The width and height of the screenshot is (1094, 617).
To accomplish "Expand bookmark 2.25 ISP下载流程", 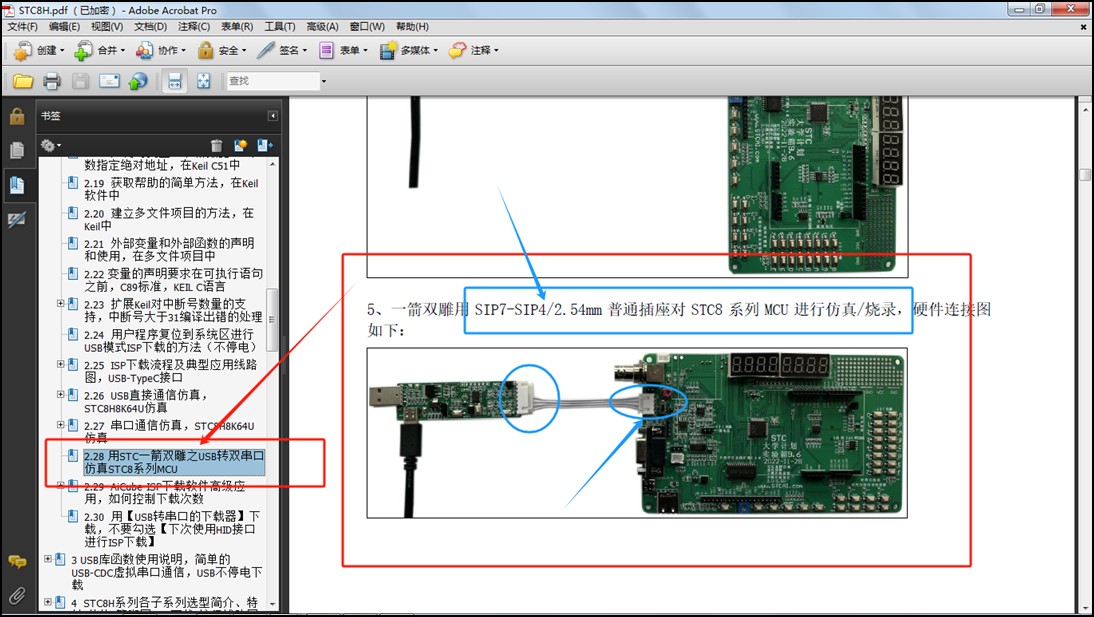I will (x=61, y=364).
